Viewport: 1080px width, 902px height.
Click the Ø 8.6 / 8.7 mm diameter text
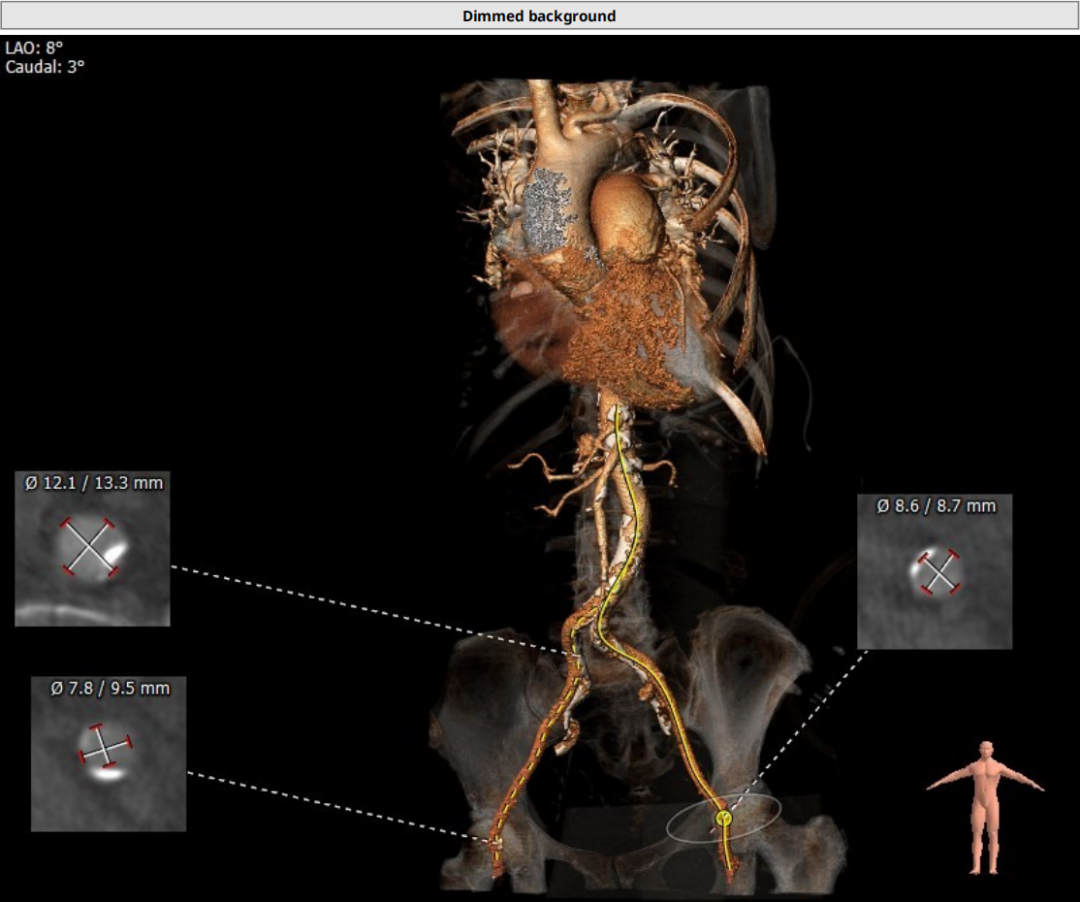click(936, 506)
